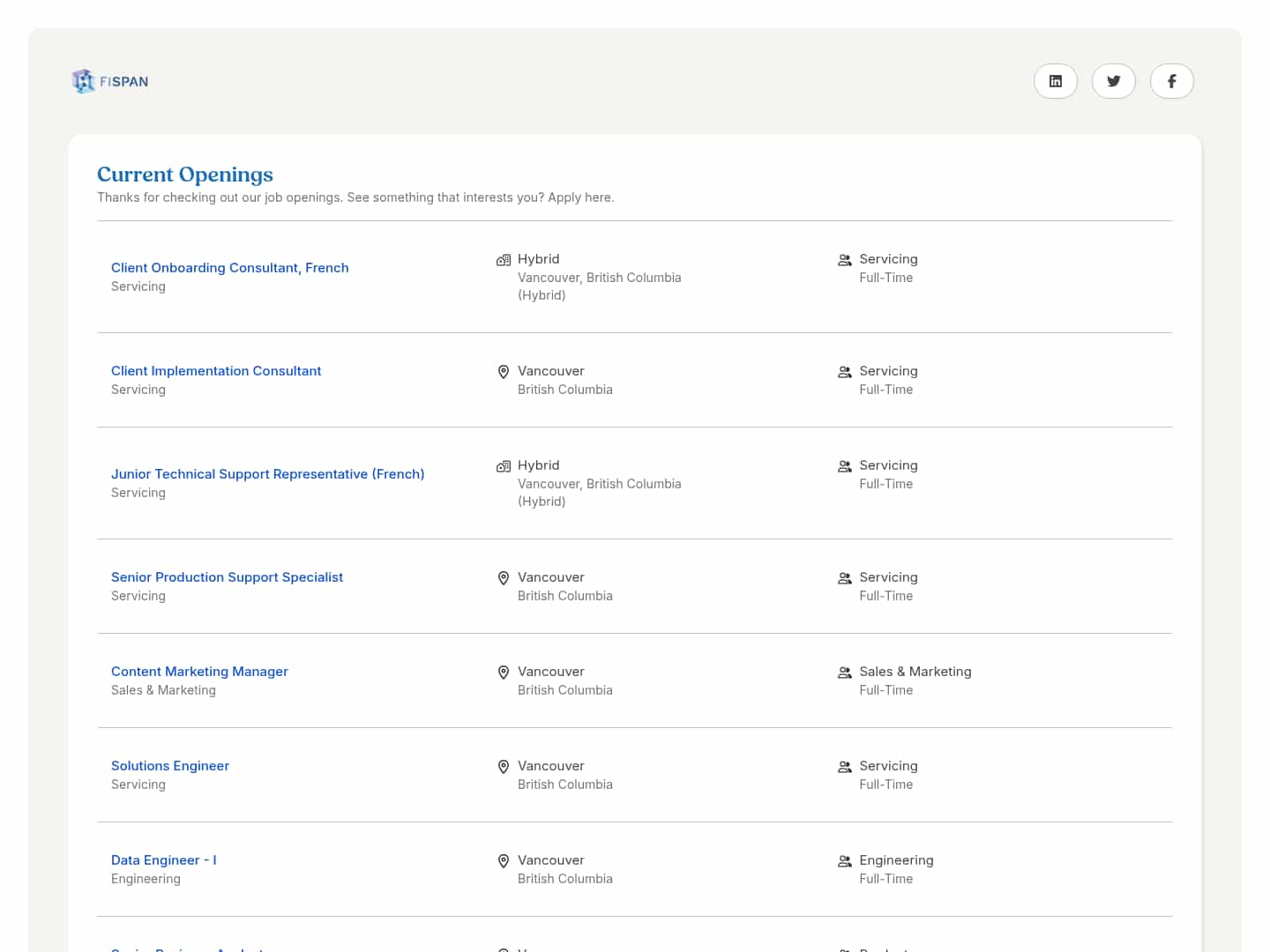Click the FISPAN logo
This screenshot has width=1270, height=952.
pyautogui.click(x=110, y=81)
